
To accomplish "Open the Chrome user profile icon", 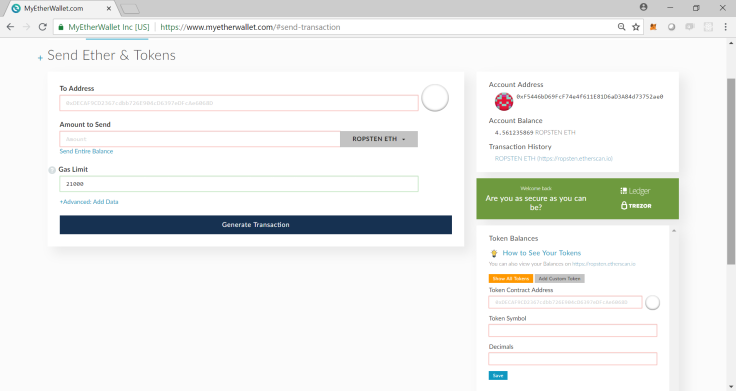I will tap(644, 7).
